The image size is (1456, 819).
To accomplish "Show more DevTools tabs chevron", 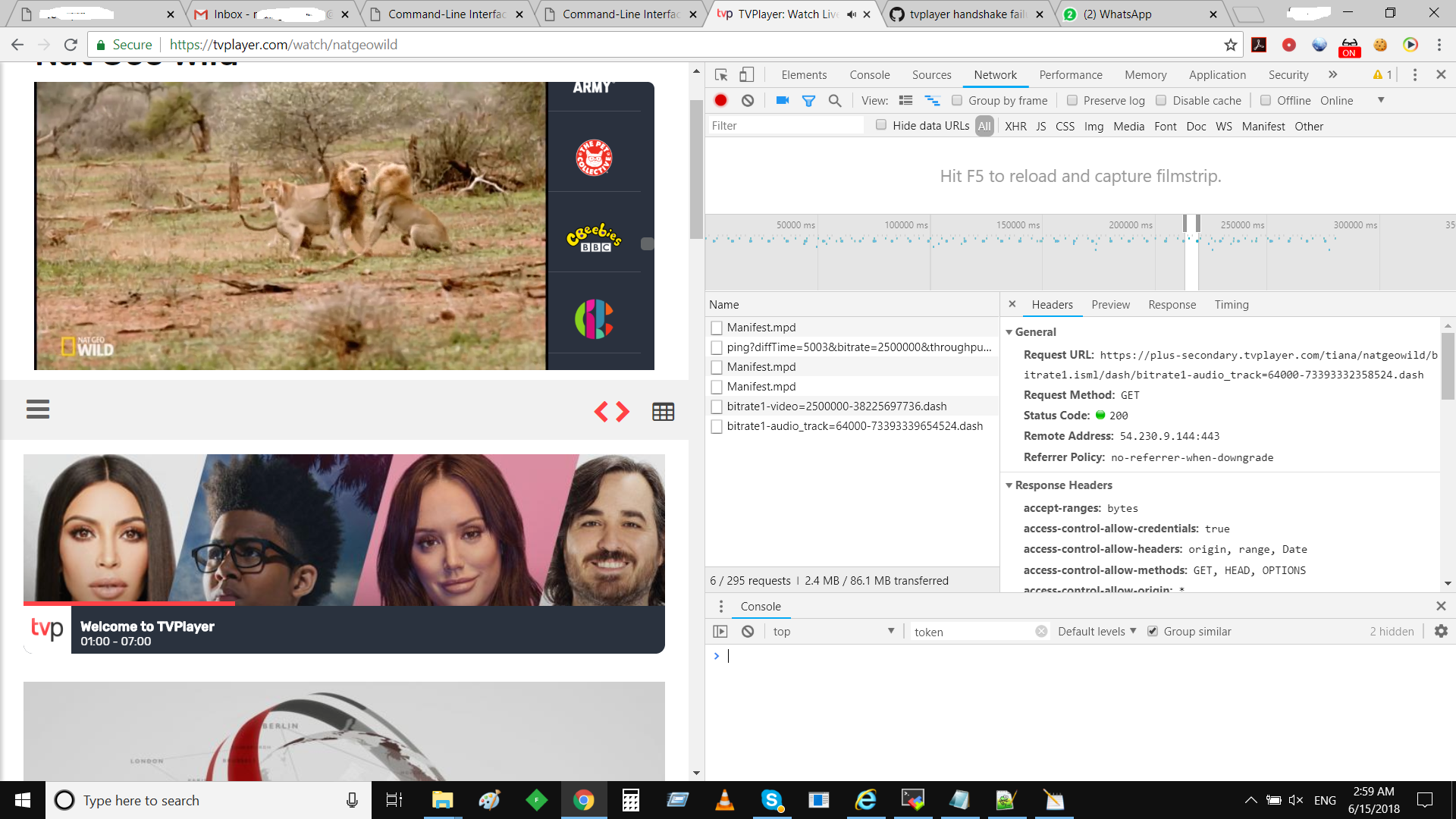I will [1333, 74].
